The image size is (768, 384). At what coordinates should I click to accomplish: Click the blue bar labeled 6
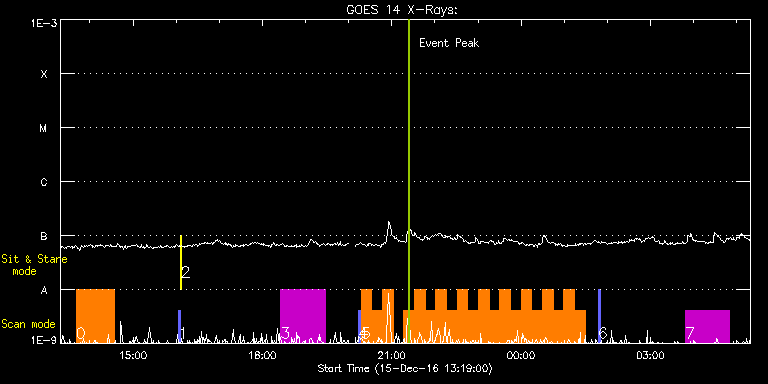click(x=599, y=316)
